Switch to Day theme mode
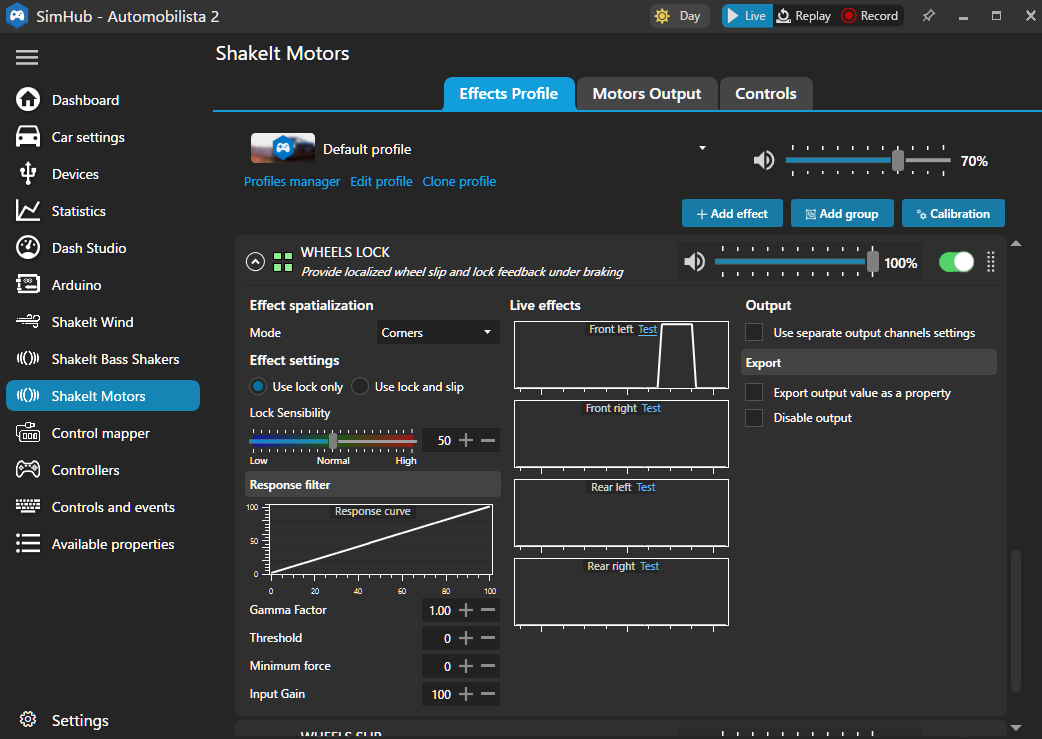1042x739 pixels. [679, 16]
